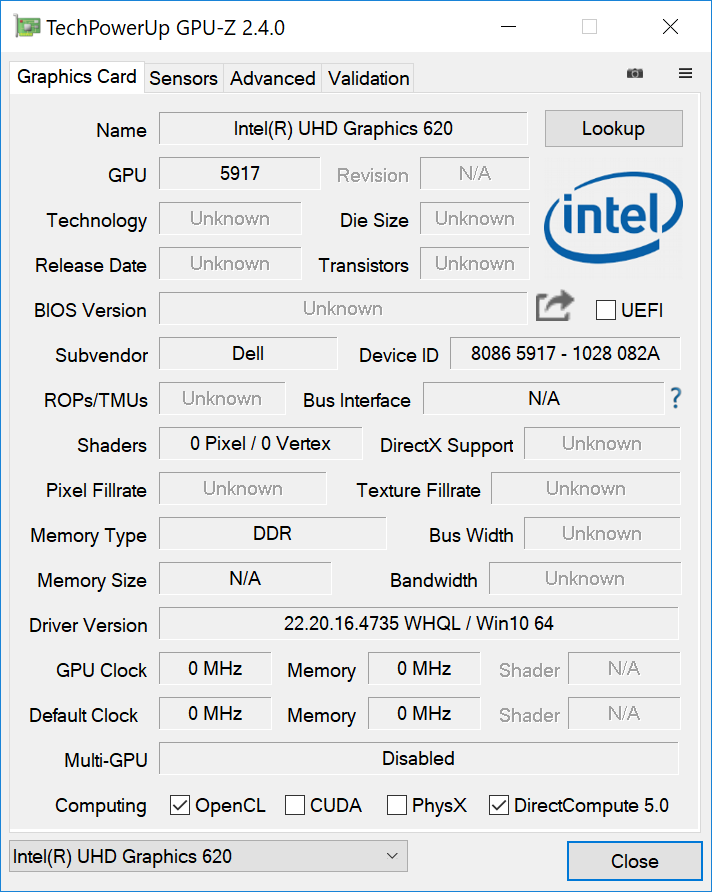The width and height of the screenshot is (712, 892).
Task: Click the blue question mark beside Bus Interface
Action: tap(676, 398)
